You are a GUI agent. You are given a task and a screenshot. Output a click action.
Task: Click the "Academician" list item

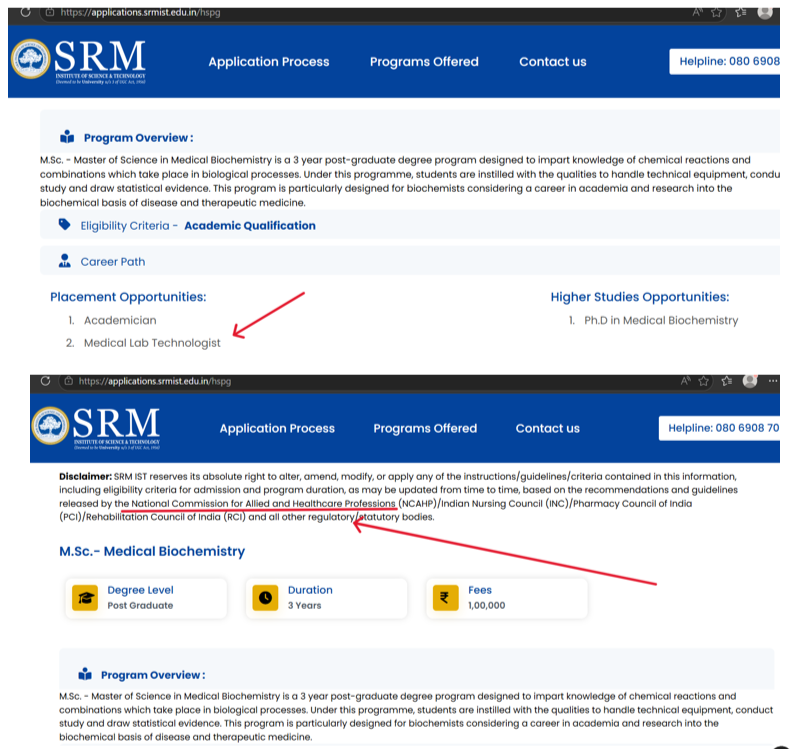tap(120, 320)
